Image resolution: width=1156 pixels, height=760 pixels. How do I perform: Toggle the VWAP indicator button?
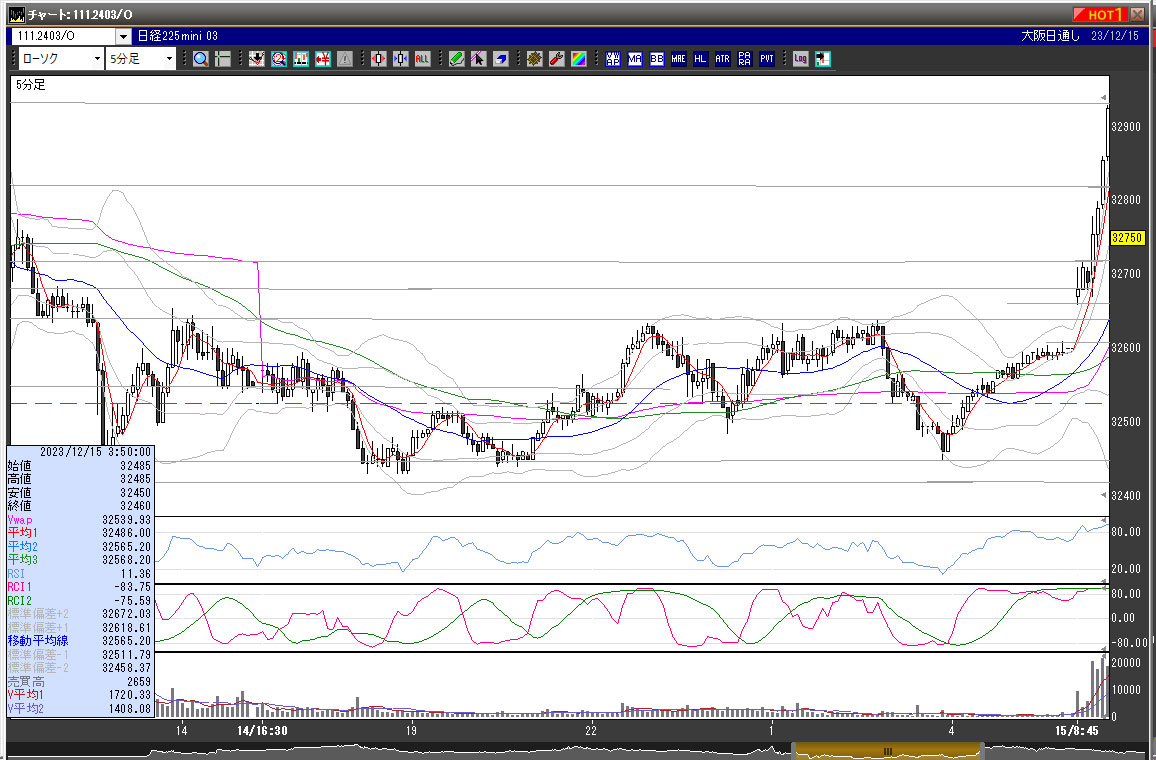pyautogui.click(x=613, y=59)
